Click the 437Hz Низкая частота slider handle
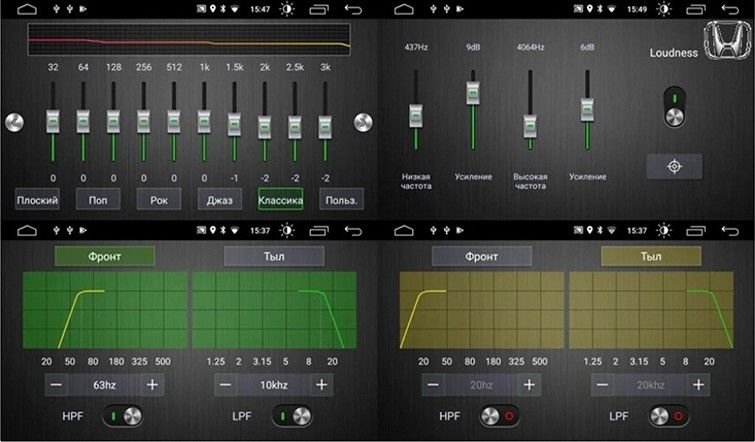This screenshot has height=442, width=755. tap(416, 116)
